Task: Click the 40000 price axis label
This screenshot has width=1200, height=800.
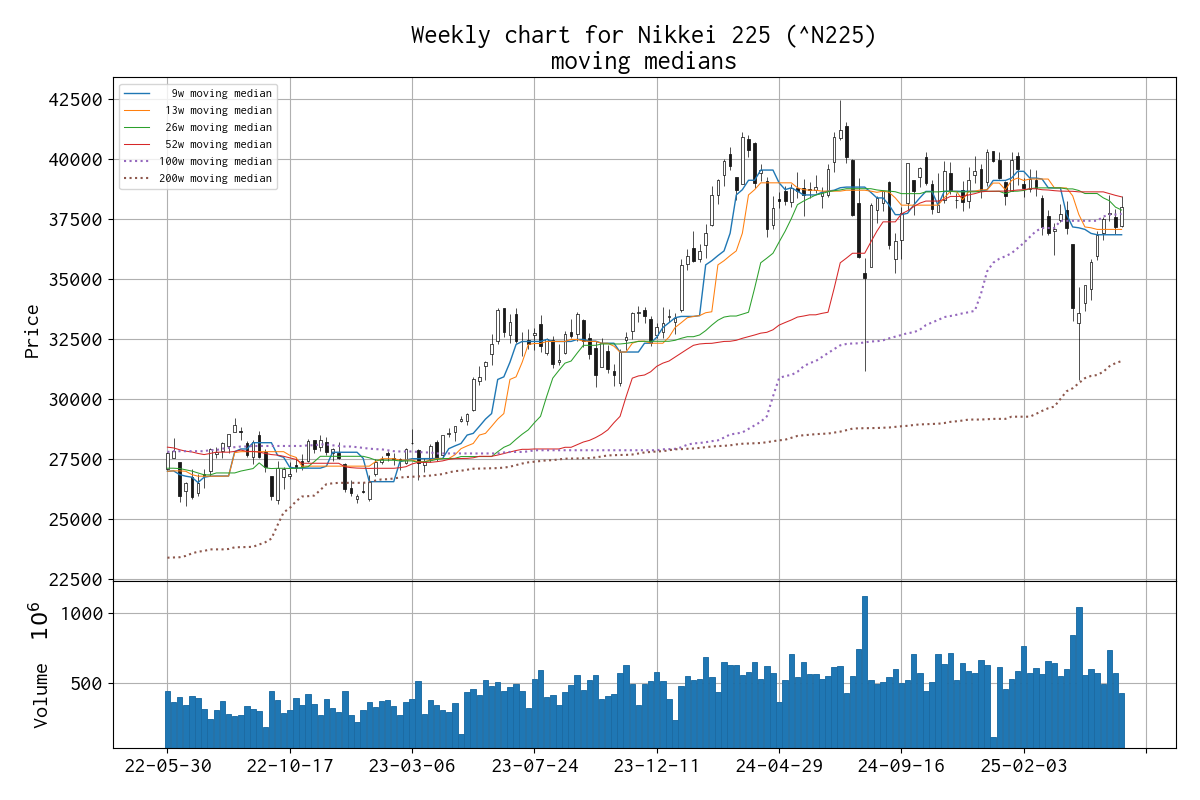Action: [x=76, y=160]
